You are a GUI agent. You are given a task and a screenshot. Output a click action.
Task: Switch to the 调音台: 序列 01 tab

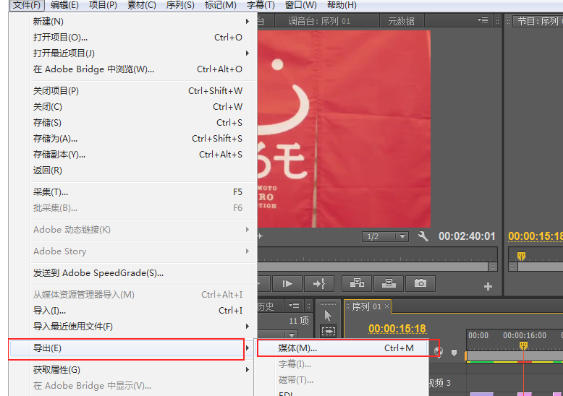click(x=319, y=21)
